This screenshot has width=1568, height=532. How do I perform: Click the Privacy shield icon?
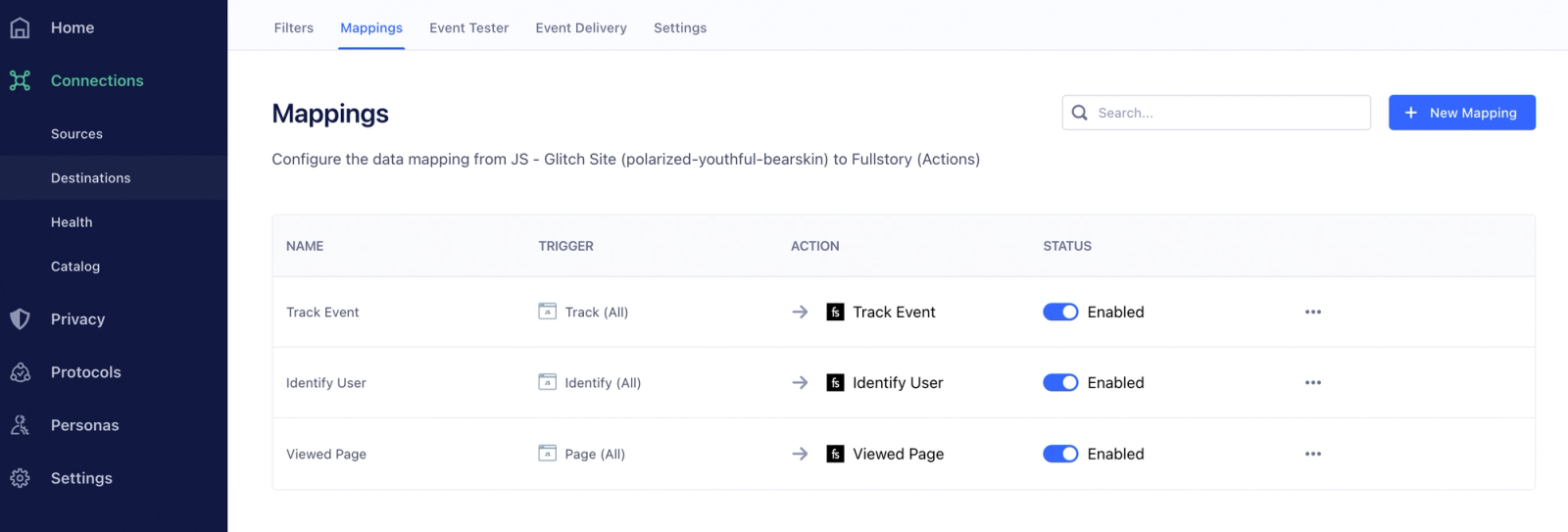click(20, 318)
